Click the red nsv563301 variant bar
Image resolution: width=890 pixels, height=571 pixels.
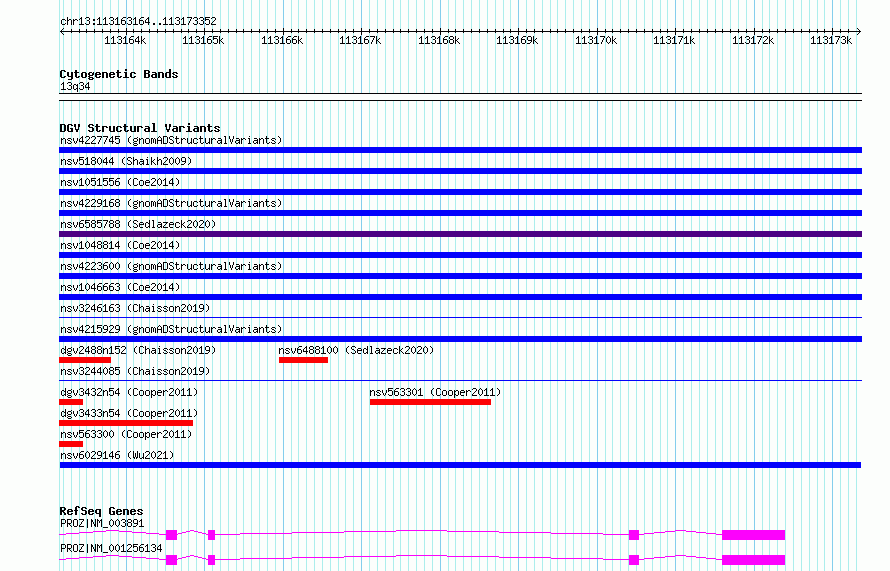tap(430, 402)
